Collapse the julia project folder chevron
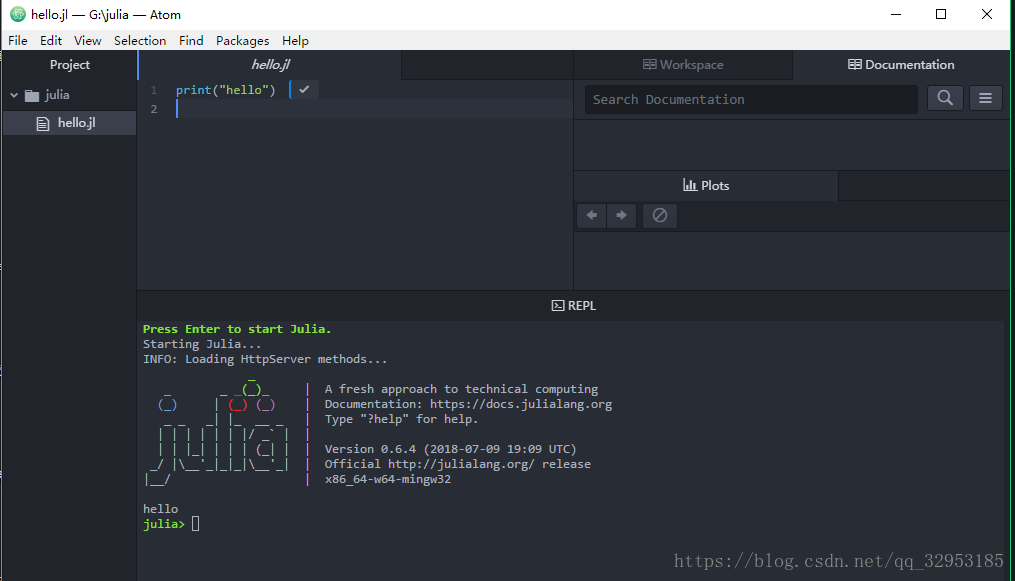The height and width of the screenshot is (581, 1015). point(14,95)
